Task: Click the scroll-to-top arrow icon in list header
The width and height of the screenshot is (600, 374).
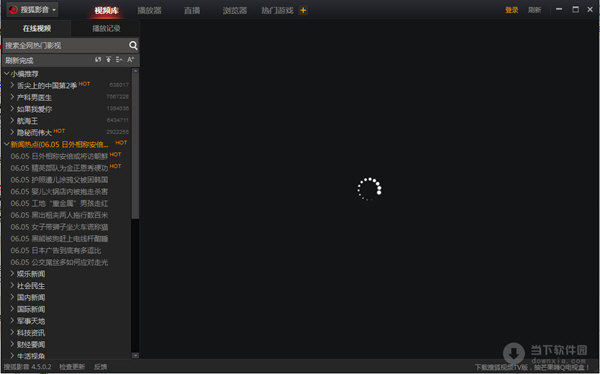Action: tap(109, 60)
